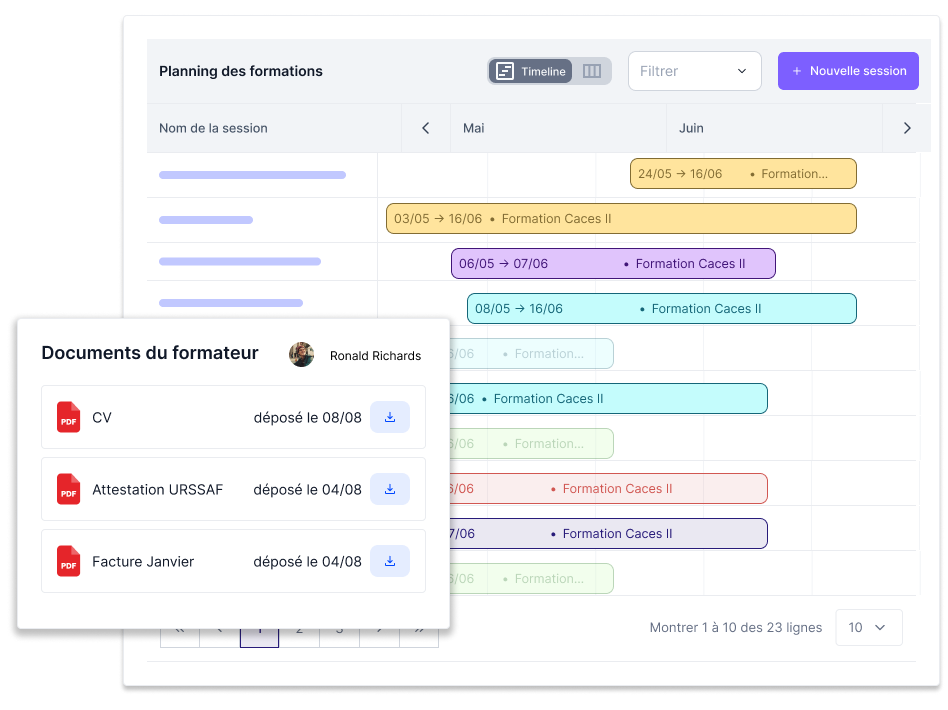Open dark purple Formation Caces II bar ending 7/06
Image resolution: width=948 pixels, height=710 pixels.
pyautogui.click(x=609, y=533)
